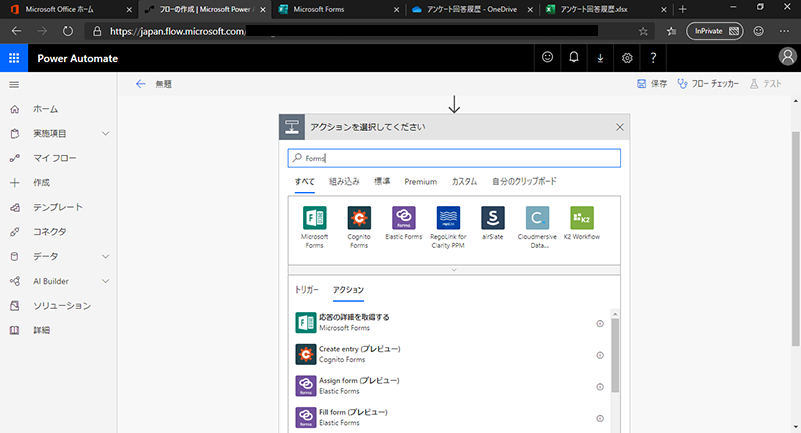Select the Microsoft Forms connector icon

[314, 218]
